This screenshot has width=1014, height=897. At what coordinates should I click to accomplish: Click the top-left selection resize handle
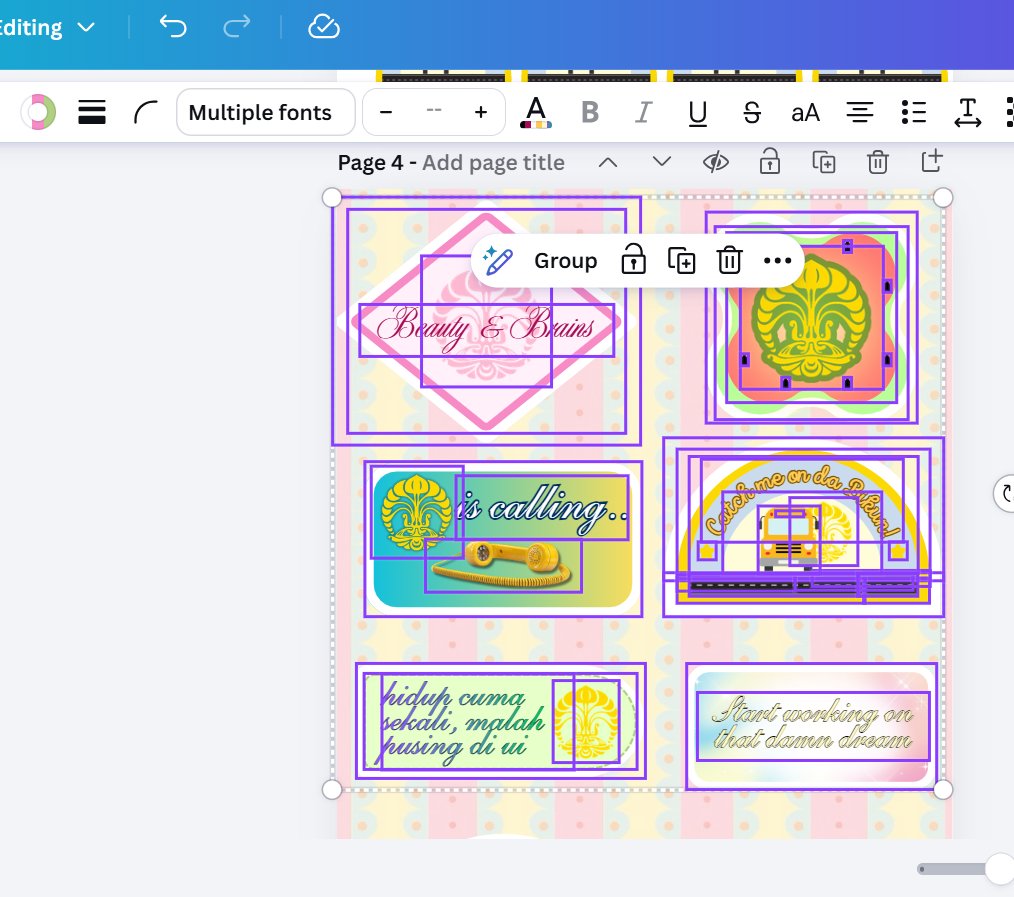click(332, 197)
